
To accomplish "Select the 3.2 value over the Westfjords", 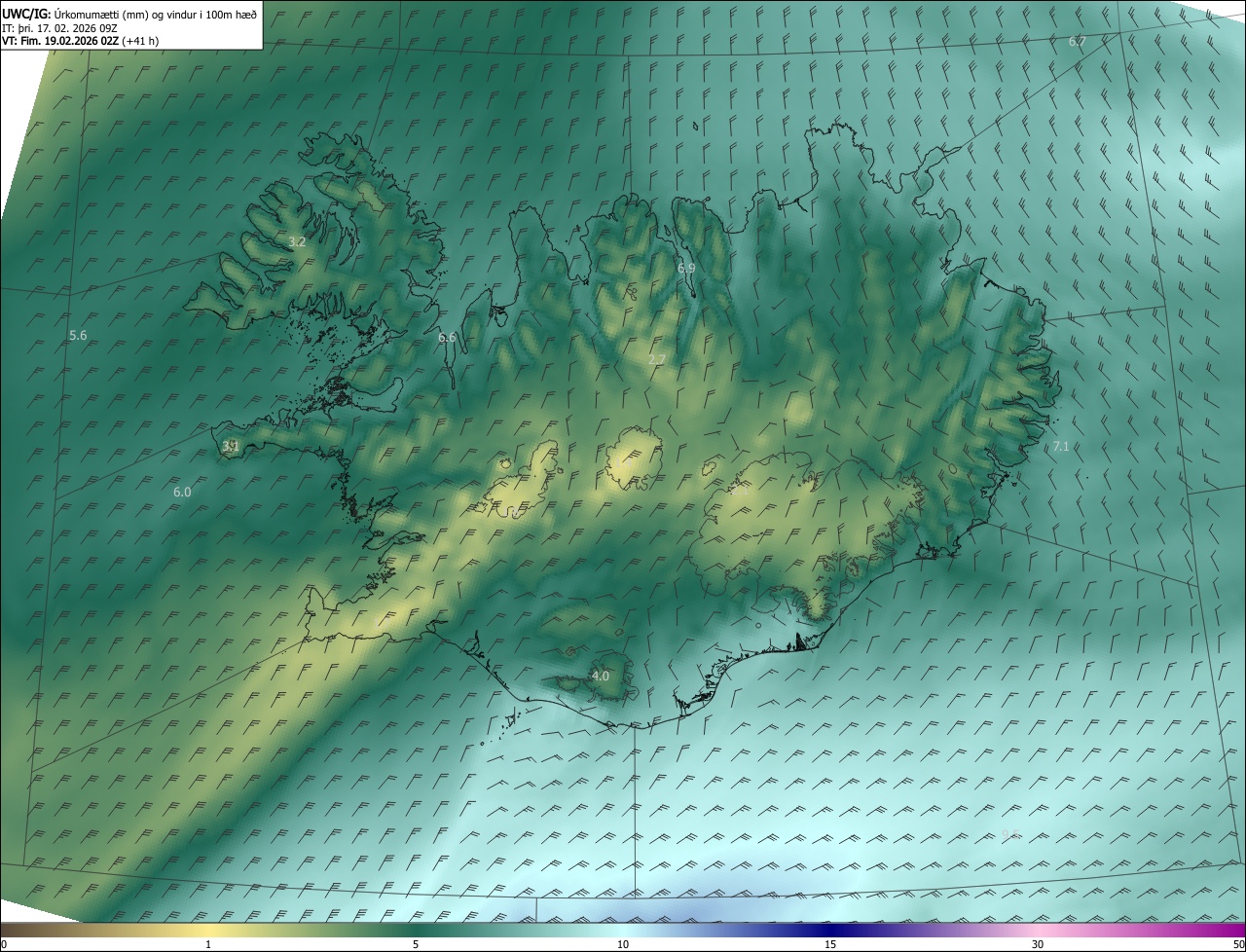I will pyautogui.click(x=298, y=241).
